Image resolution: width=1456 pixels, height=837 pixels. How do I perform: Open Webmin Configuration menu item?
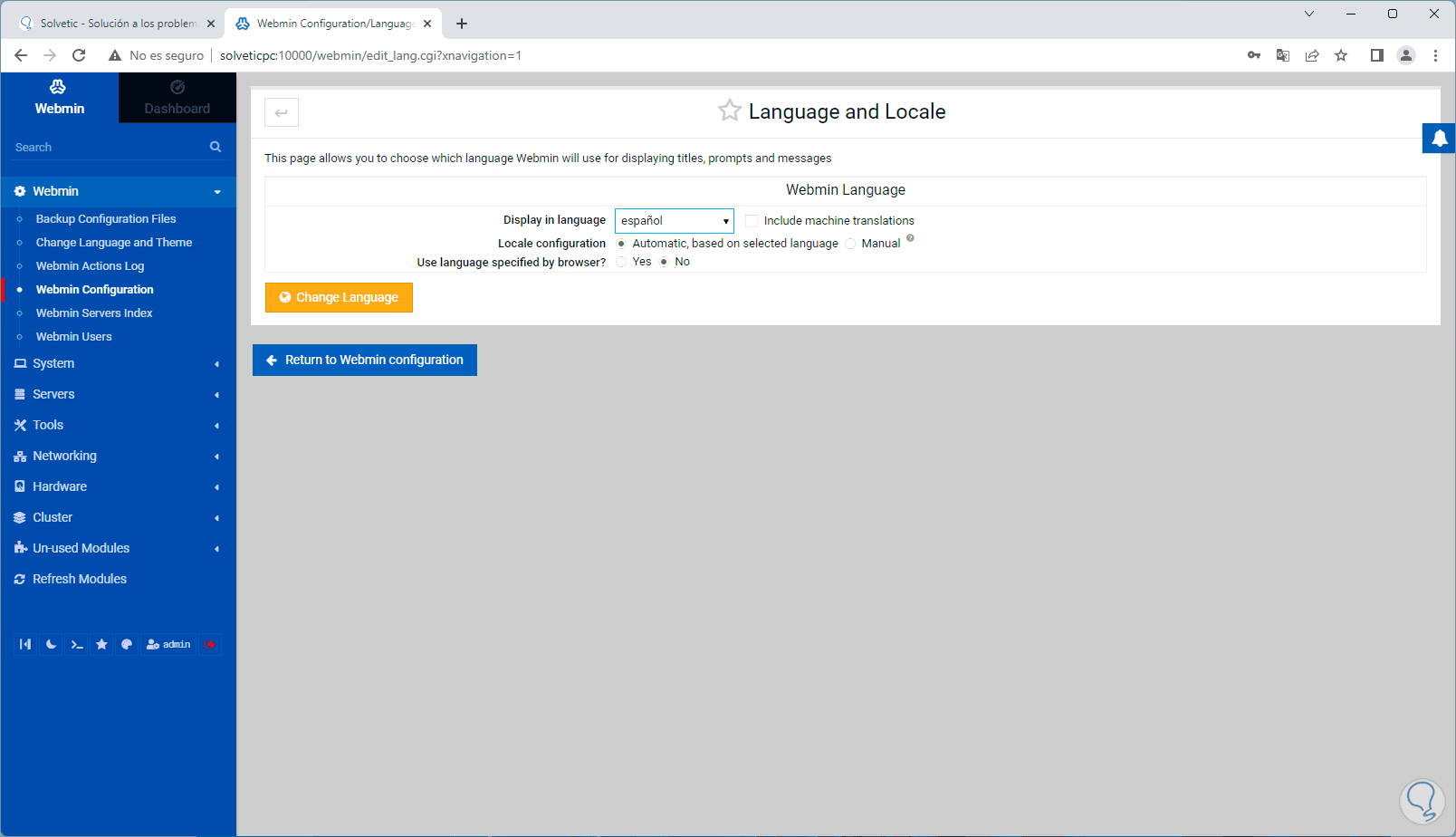[95, 290]
